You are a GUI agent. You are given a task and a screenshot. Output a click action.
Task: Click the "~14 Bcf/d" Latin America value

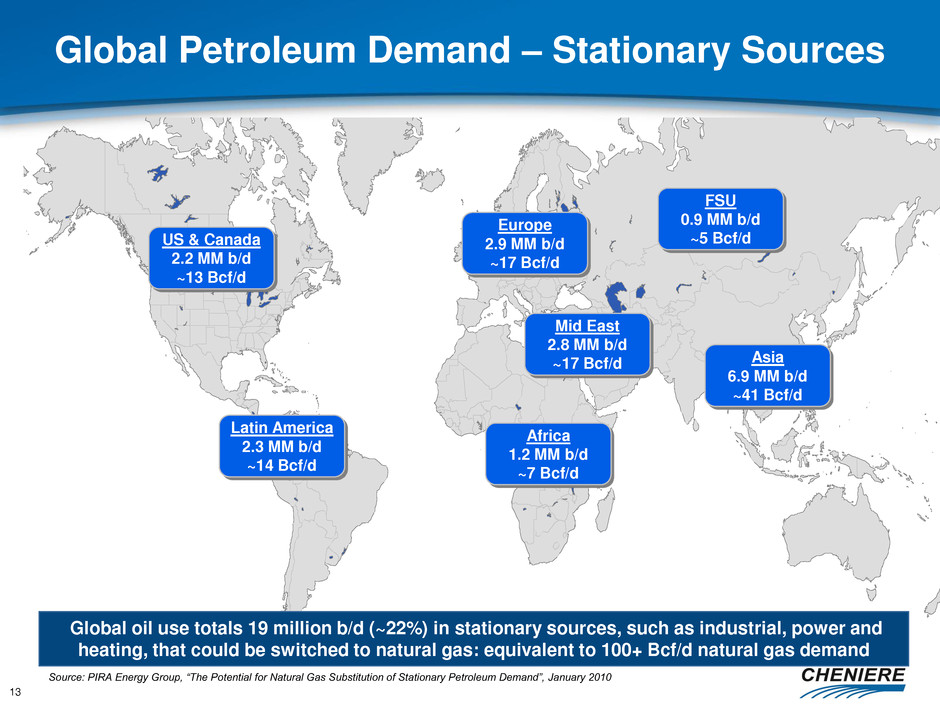(282, 465)
